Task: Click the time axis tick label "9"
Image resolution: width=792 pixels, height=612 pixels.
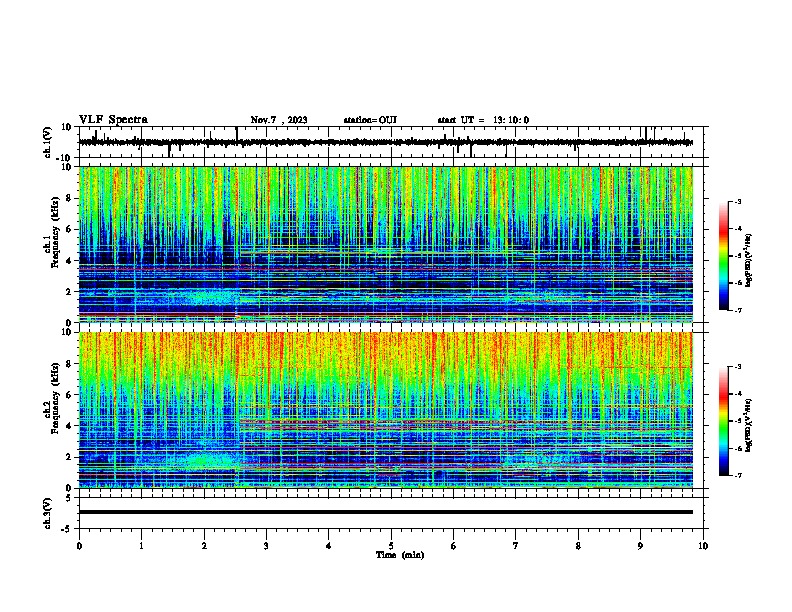Action: [640, 546]
